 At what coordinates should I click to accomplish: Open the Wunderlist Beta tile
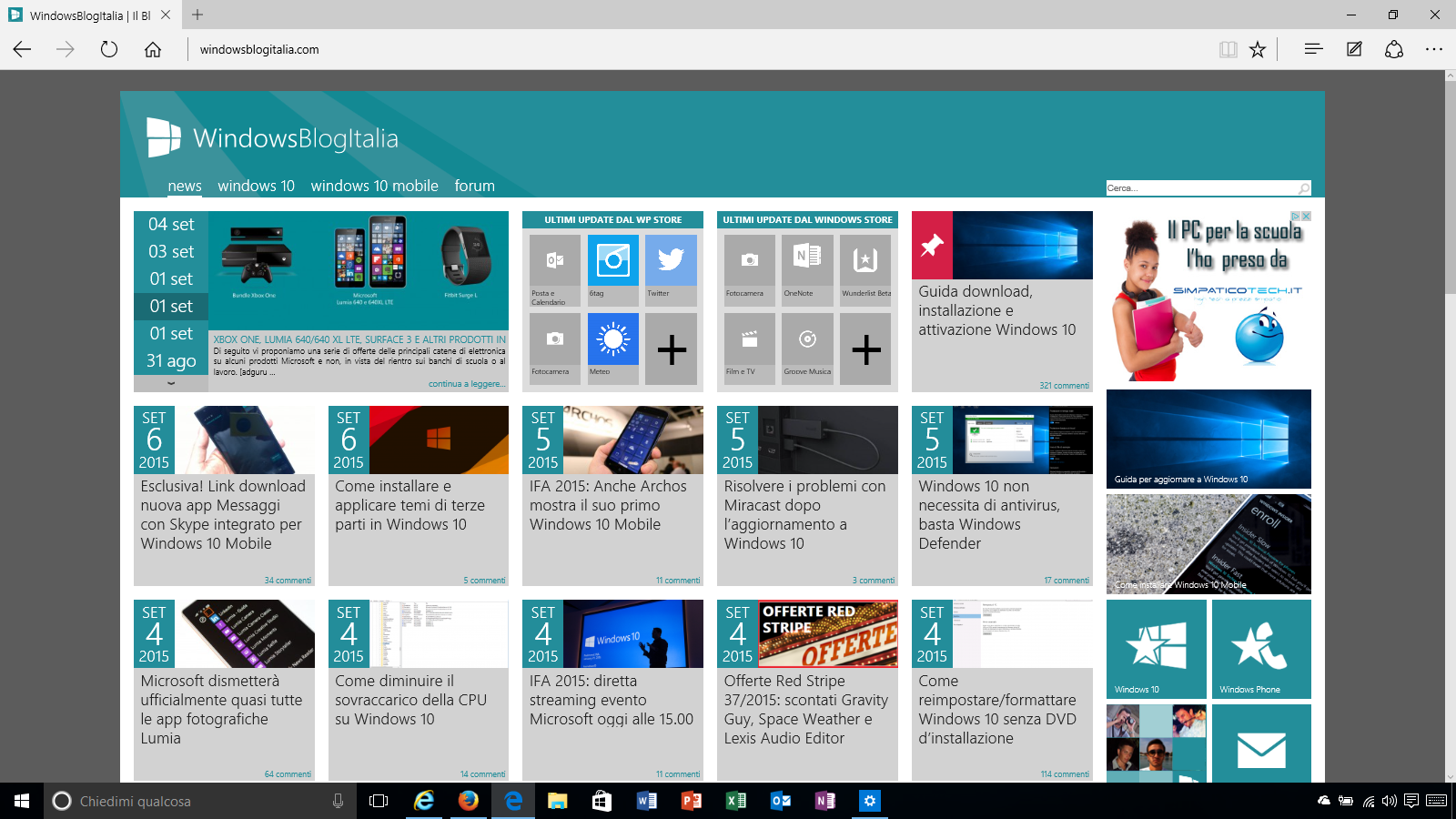coord(865,270)
